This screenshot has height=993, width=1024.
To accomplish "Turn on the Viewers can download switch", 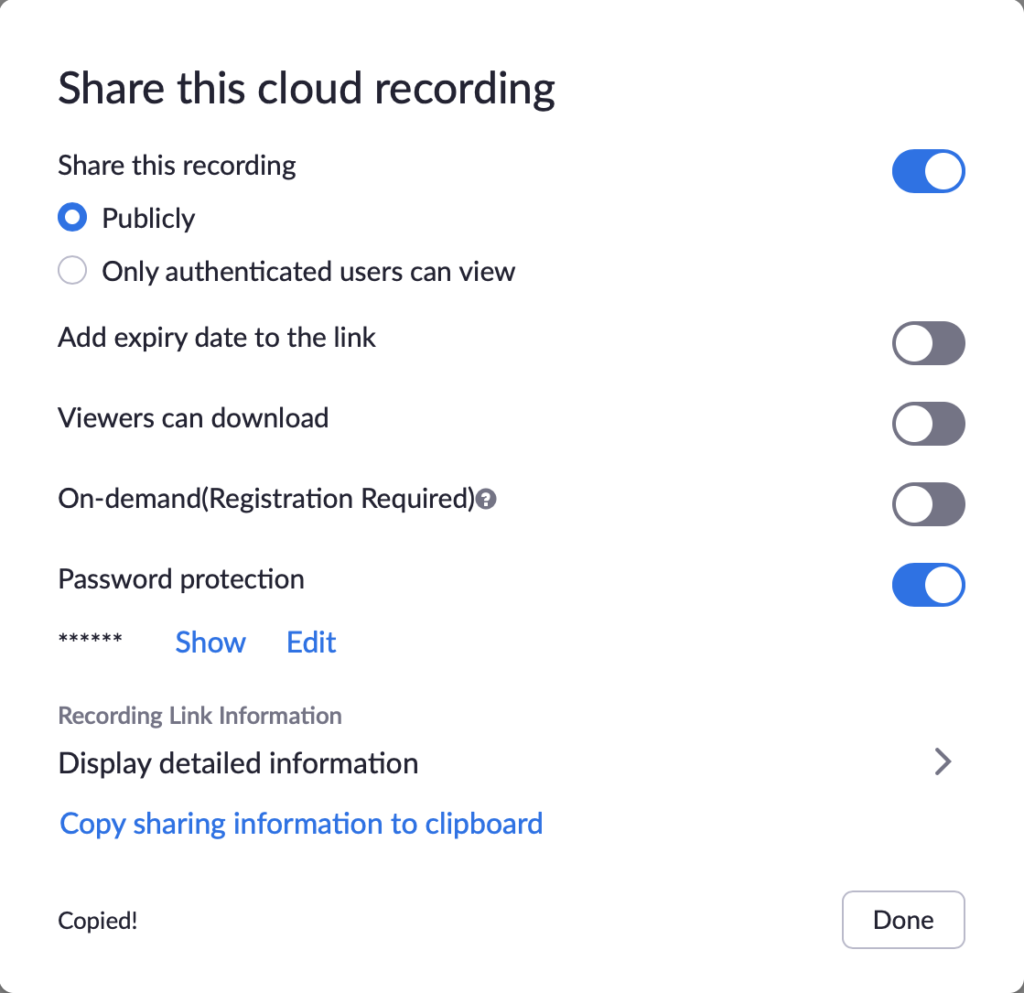I will point(928,424).
